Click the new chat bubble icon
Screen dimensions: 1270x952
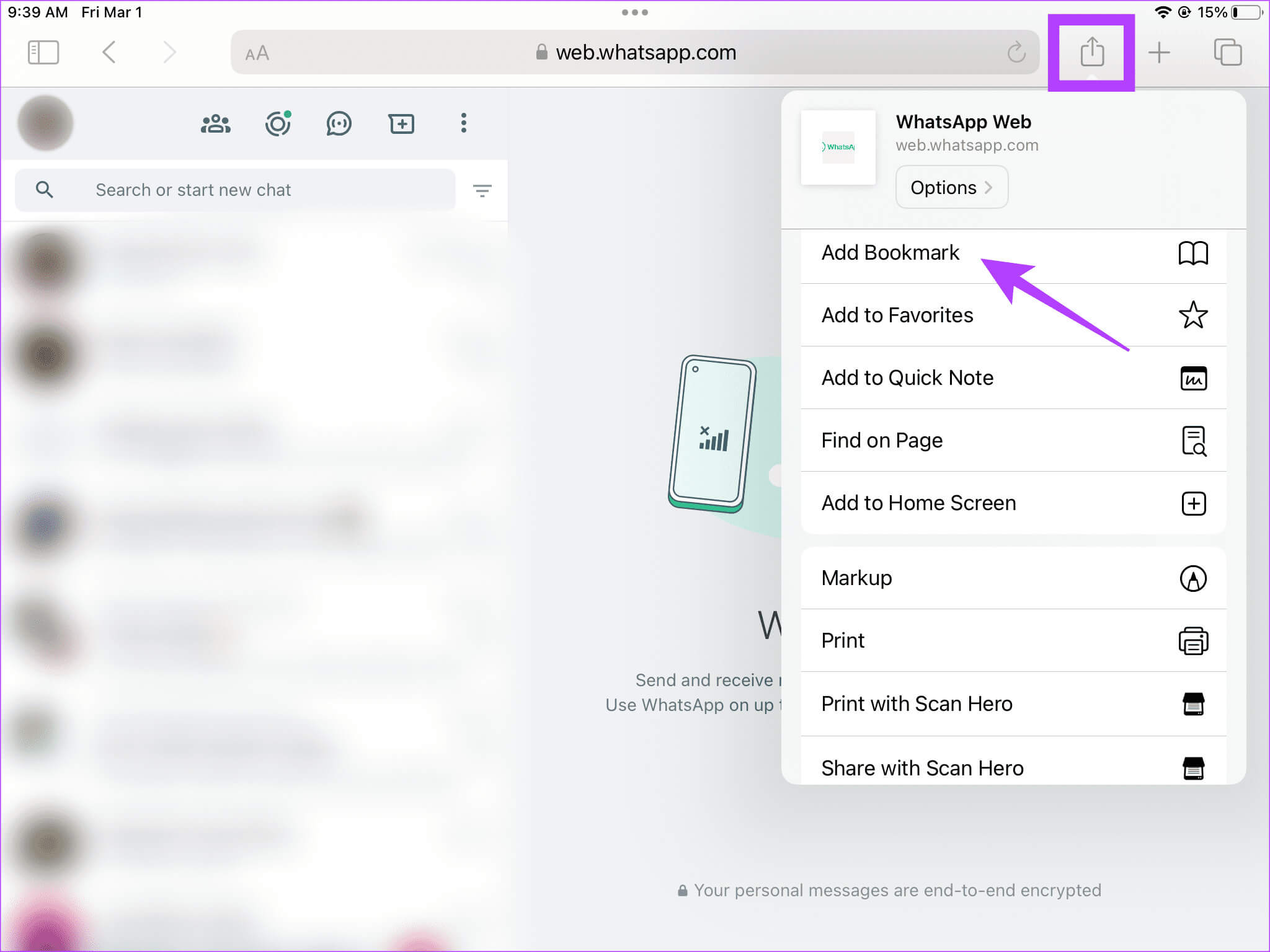[x=400, y=124]
